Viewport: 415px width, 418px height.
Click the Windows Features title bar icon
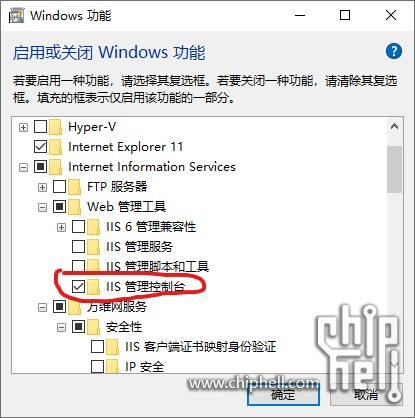coord(16,15)
